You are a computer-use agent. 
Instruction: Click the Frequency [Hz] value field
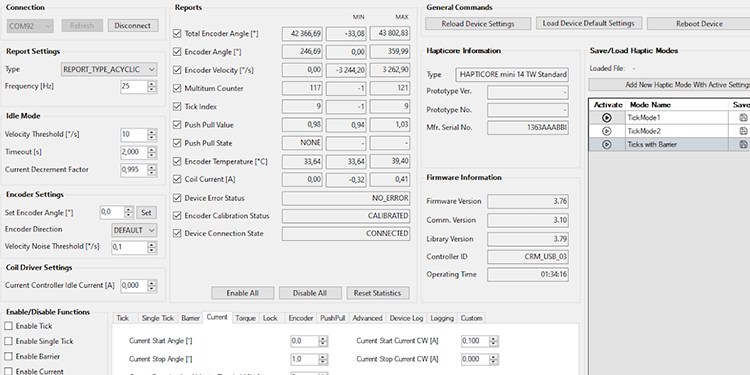click(134, 87)
